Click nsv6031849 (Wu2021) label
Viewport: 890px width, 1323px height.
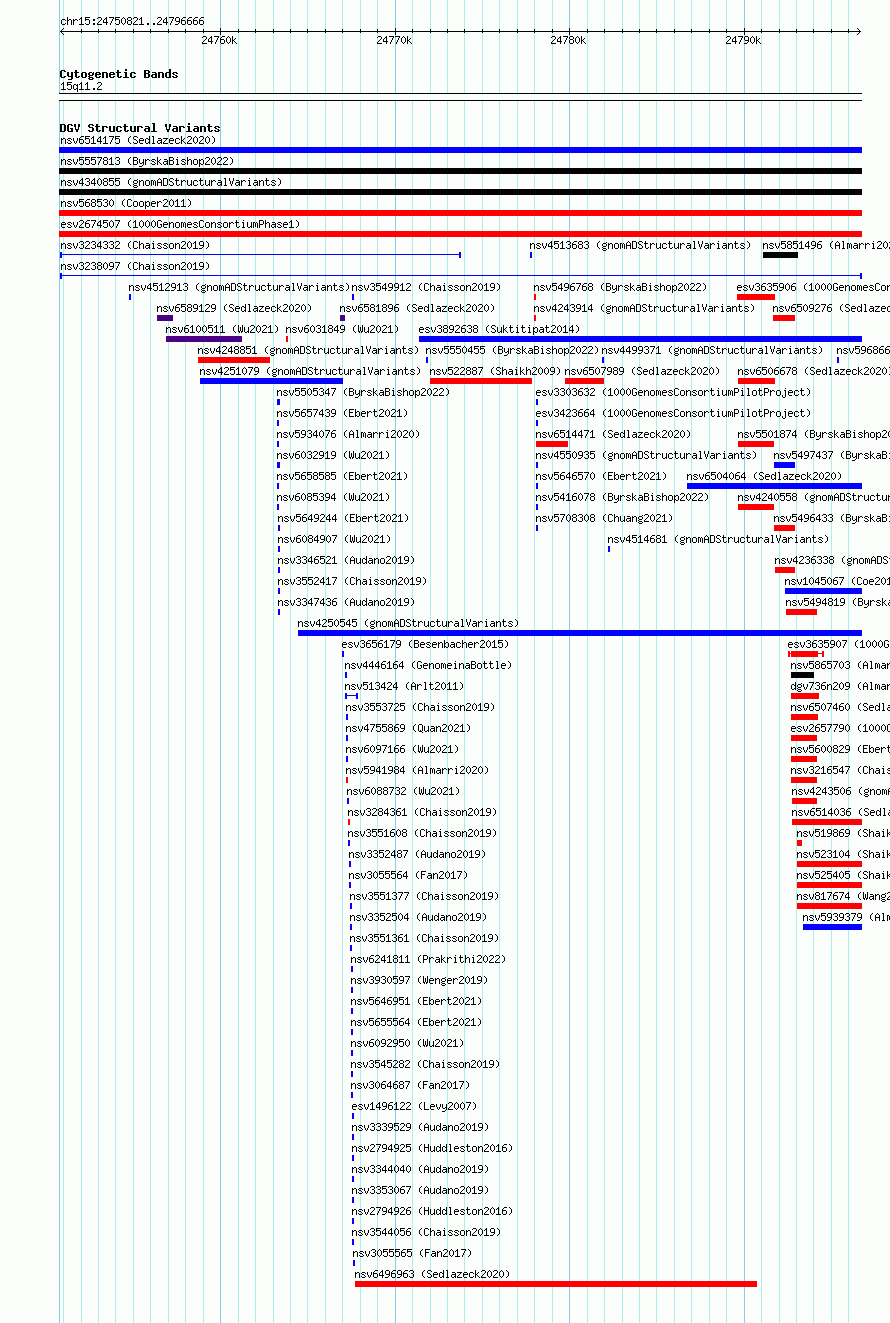pos(342,329)
